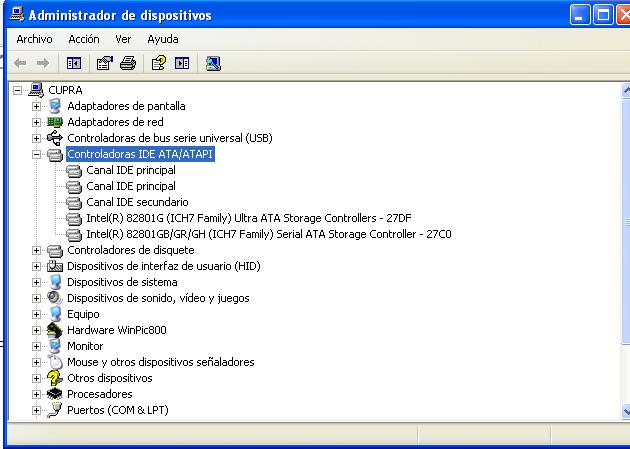Open the Archivo menu

pyautogui.click(x=34, y=39)
